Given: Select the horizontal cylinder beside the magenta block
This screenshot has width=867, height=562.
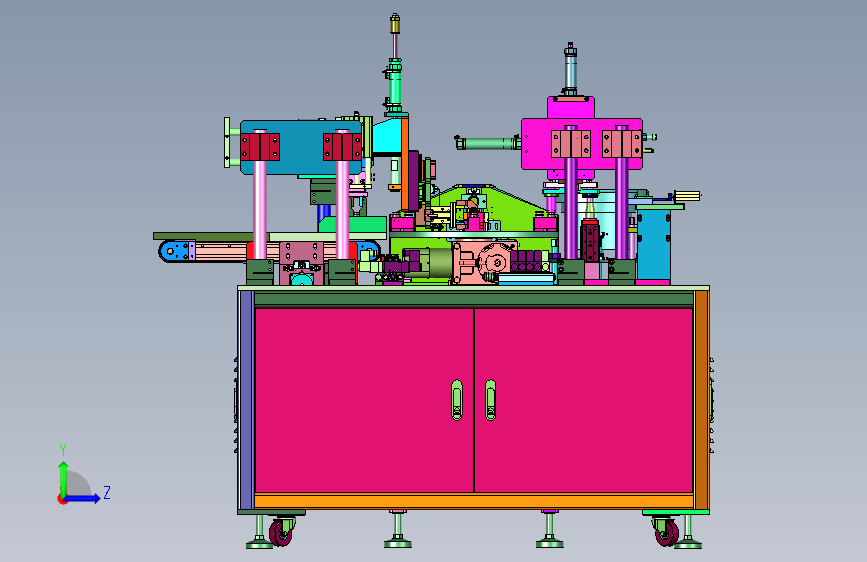Looking at the screenshot, I should [x=488, y=143].
